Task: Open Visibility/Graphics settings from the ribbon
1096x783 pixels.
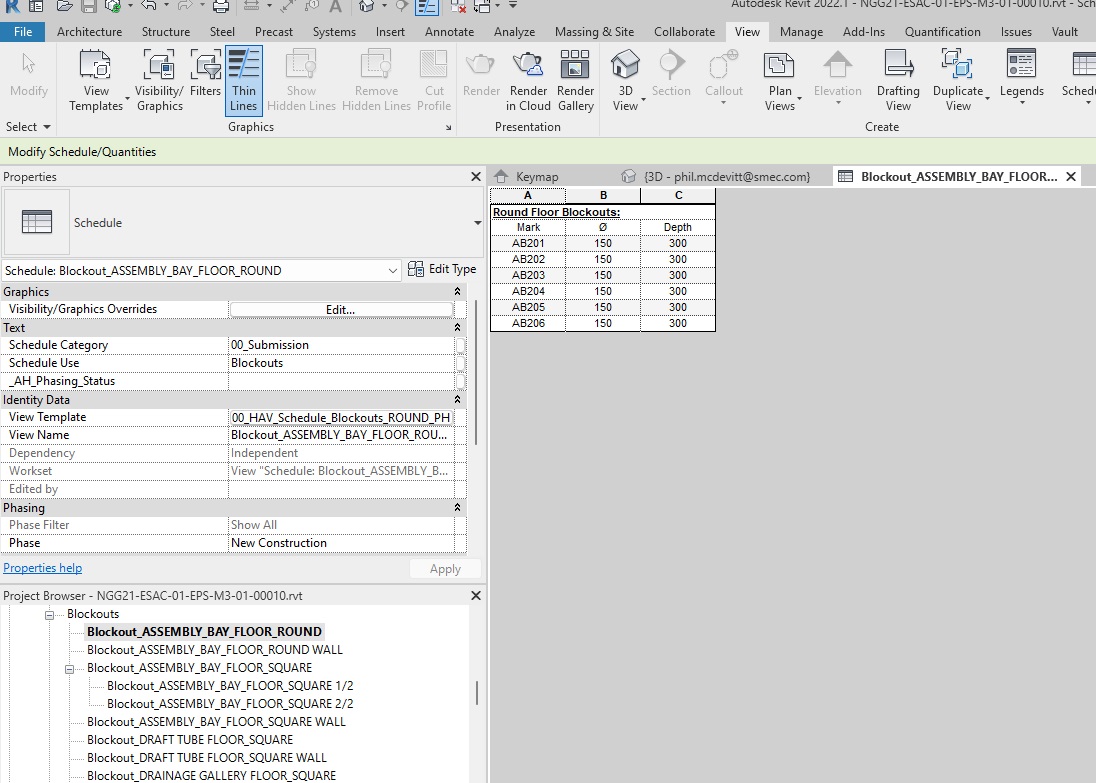Action: click(158, 80)
